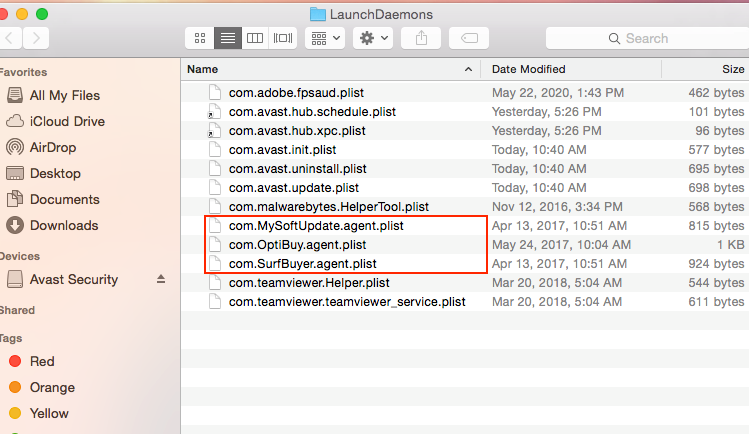Switch to Cover Flow view
The width and height of the screenshot is (749, 434).
click(x=283, y=38)
